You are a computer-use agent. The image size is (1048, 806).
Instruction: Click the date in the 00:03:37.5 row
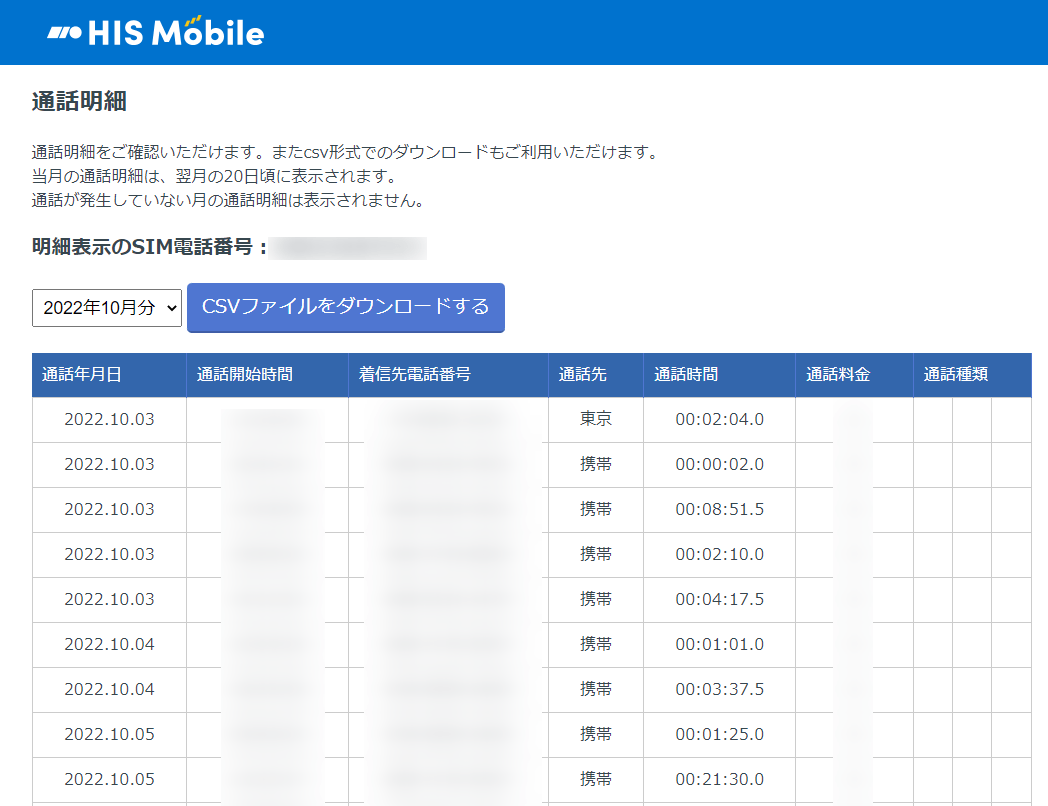(x=109, y=689)
